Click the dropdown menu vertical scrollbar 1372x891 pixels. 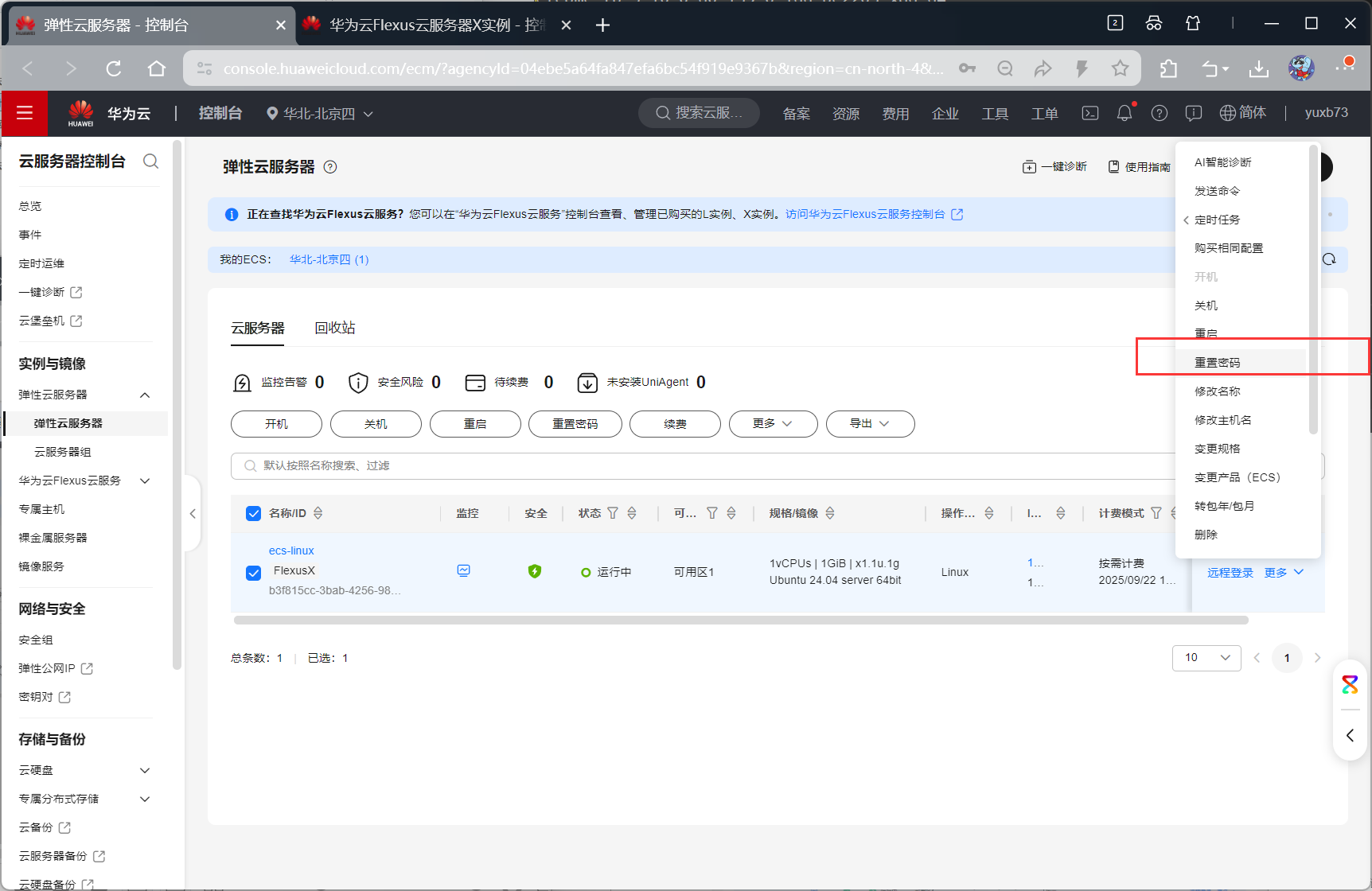(1313, 289)
